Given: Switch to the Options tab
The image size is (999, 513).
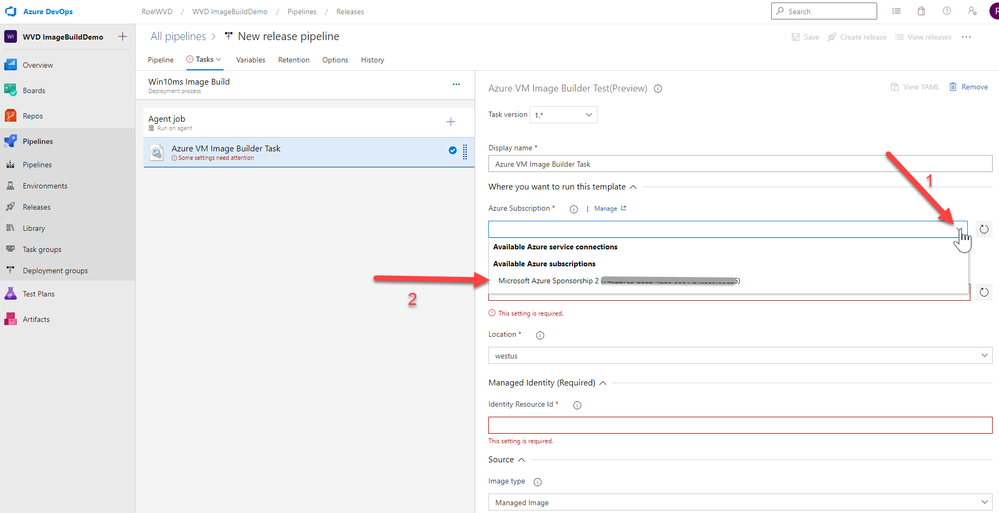Looking at the screenshot, I should pos(335,60).
